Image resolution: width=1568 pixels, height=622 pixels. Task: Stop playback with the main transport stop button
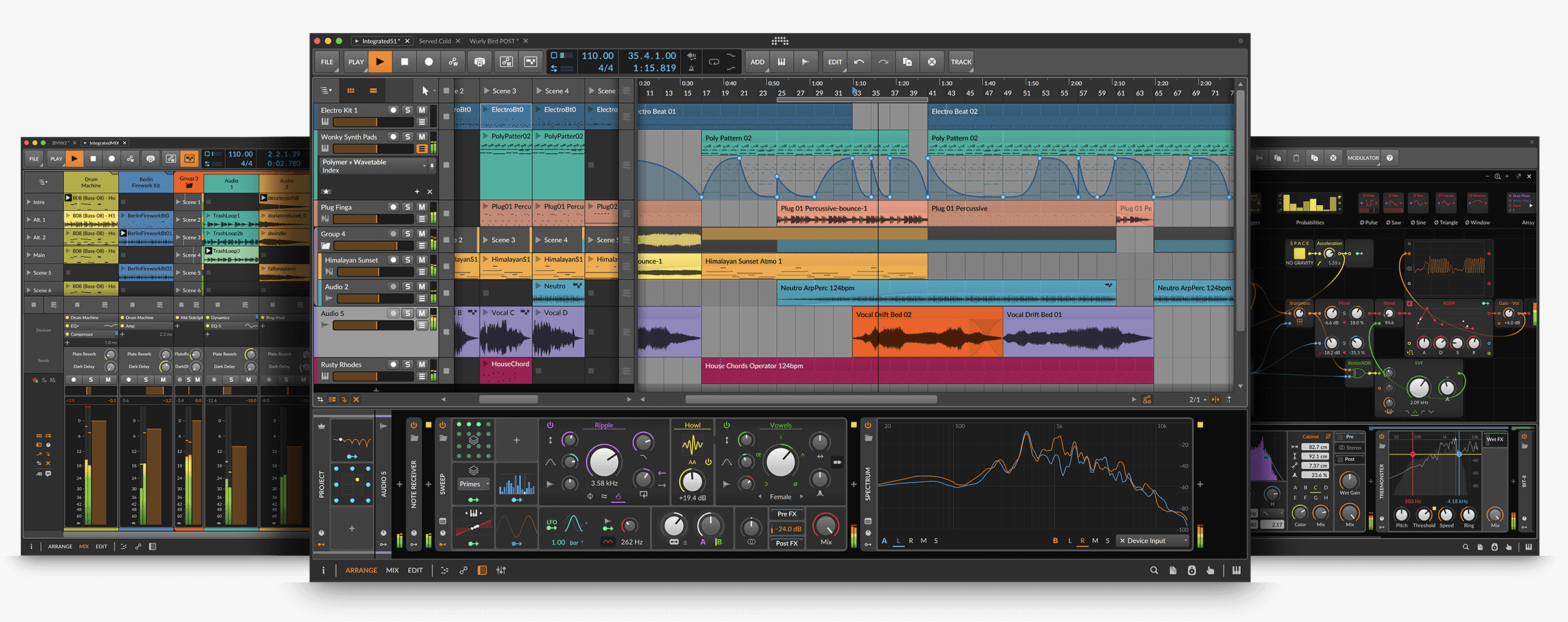click(404, 62)
